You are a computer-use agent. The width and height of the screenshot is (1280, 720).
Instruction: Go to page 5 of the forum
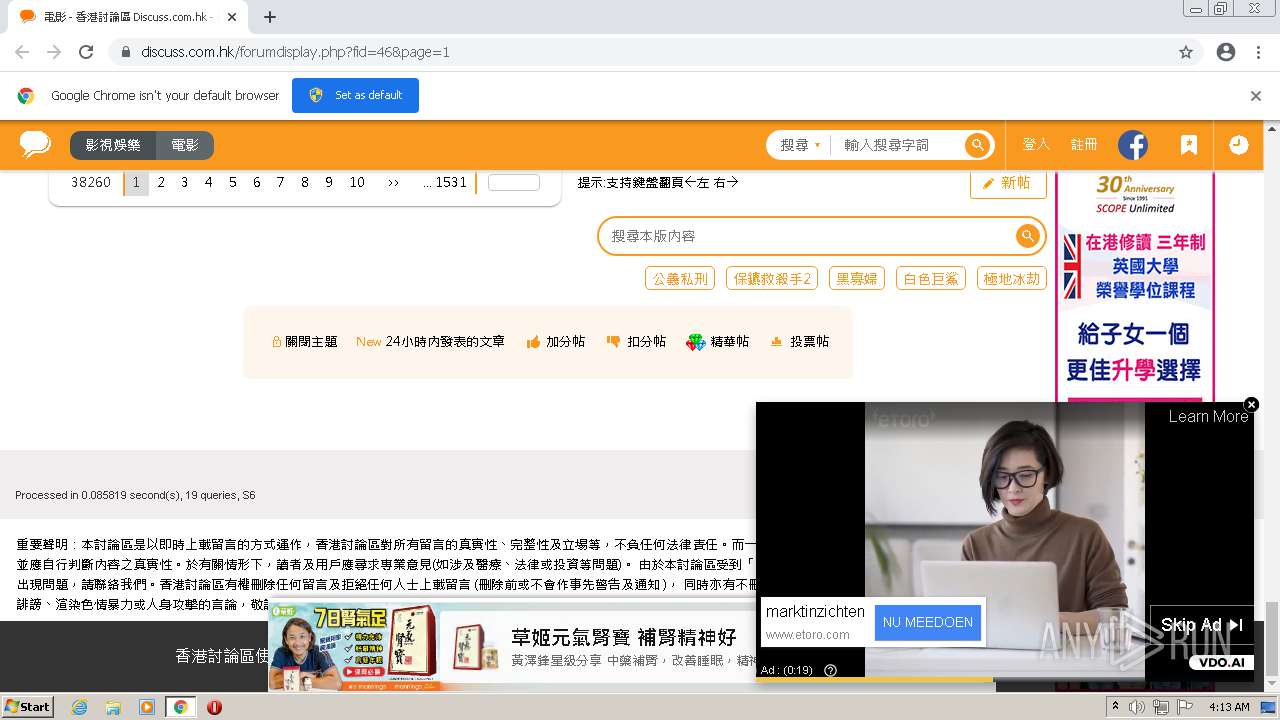tap(233, 183)
